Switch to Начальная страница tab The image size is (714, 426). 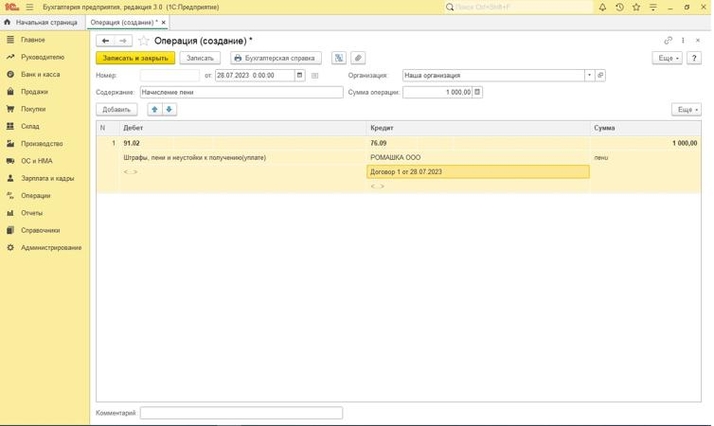click(x=40, y=21)
